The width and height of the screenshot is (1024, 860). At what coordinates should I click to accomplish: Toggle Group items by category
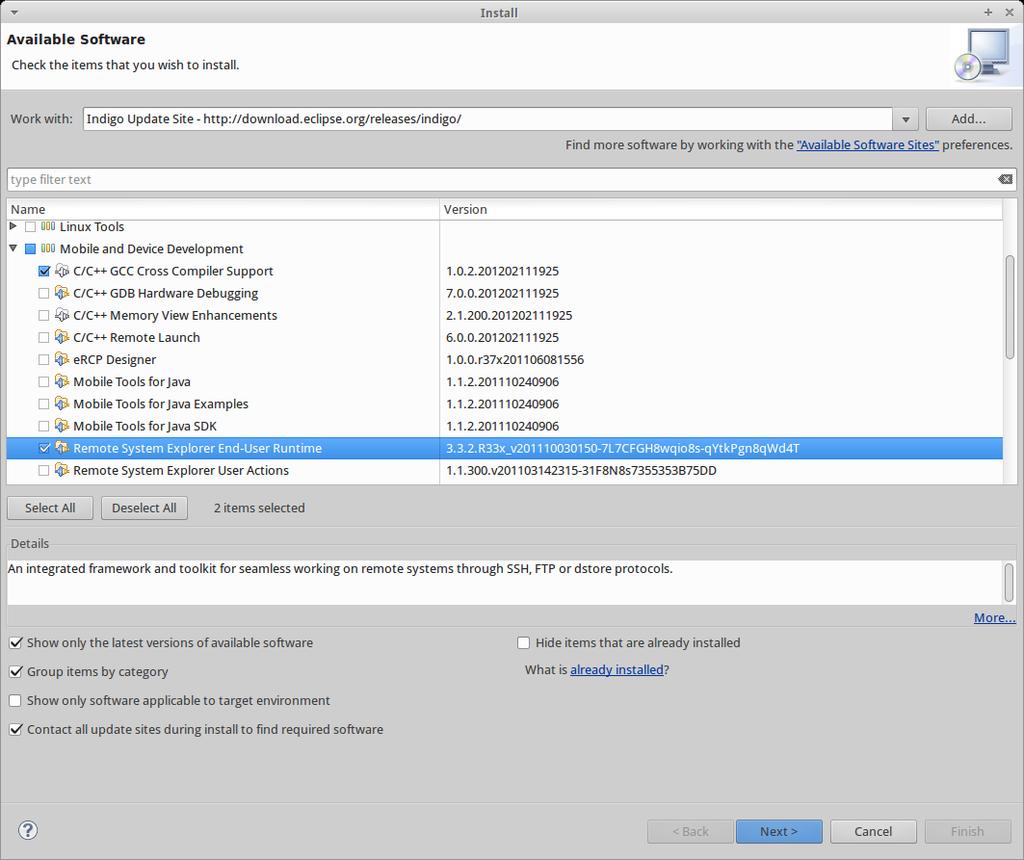coord(16,672)
